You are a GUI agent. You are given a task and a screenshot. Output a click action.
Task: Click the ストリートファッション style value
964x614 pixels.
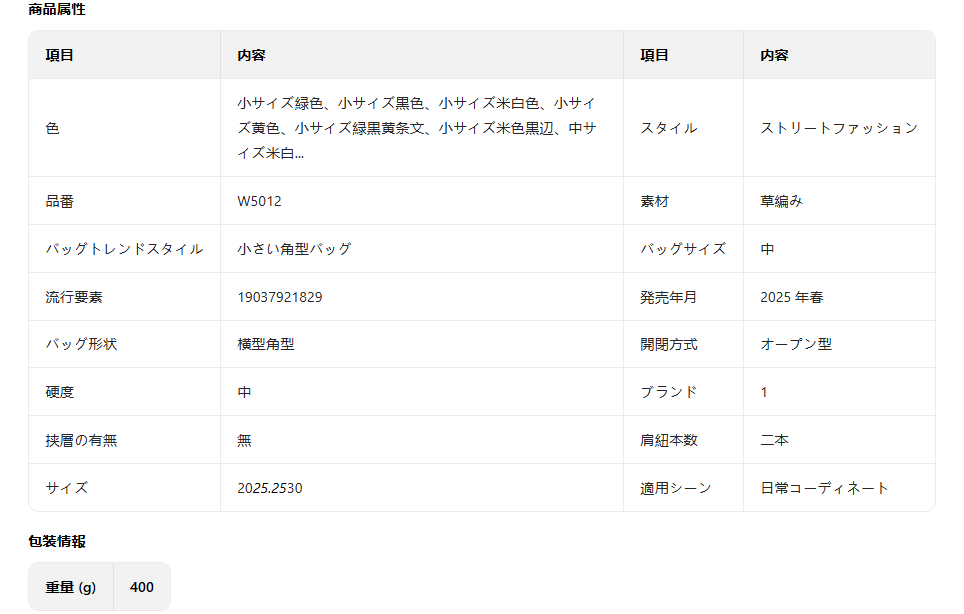tap(838, 128)
